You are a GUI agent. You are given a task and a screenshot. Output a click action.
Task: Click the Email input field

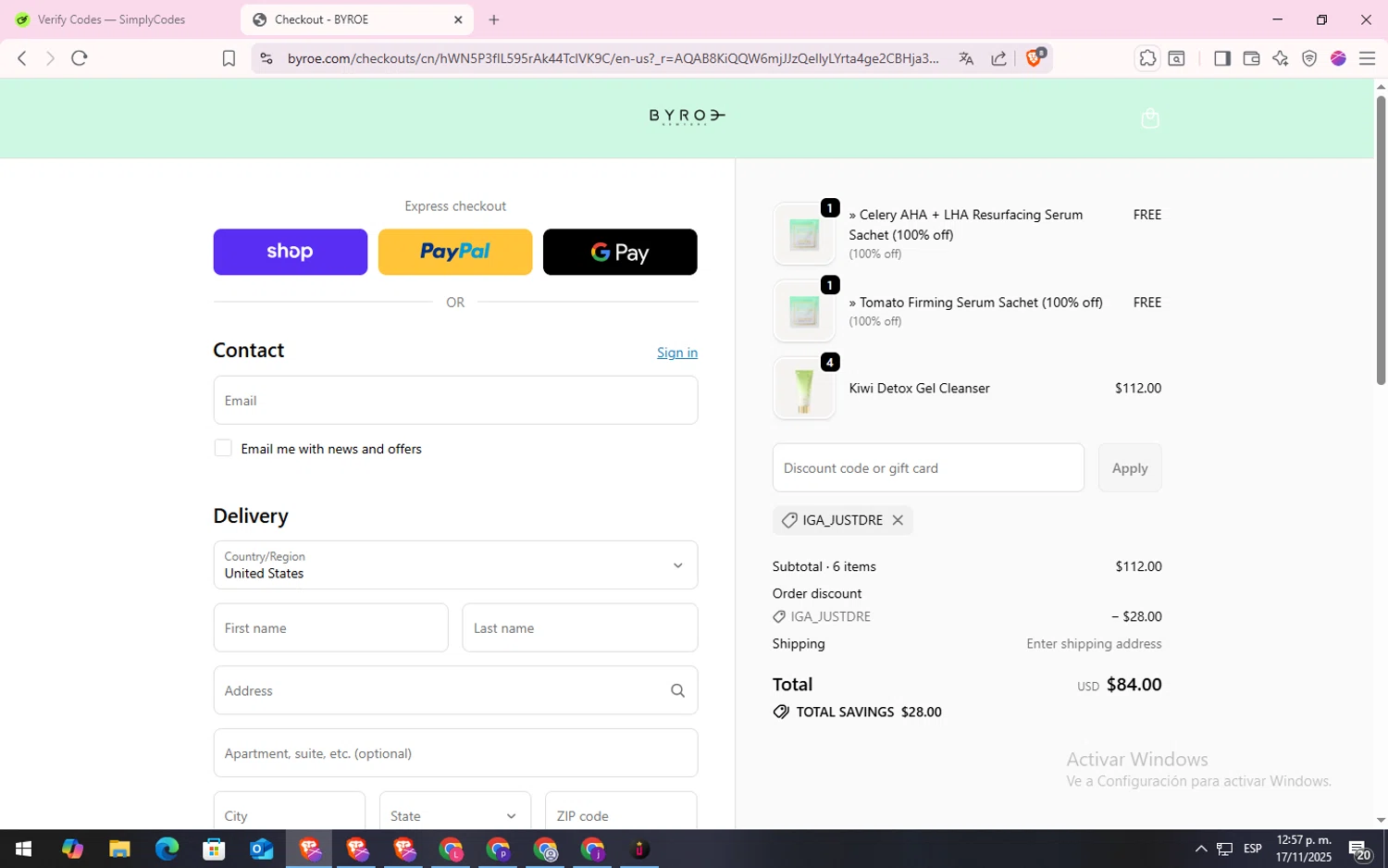pyautogui.click(x=455, y=400)
